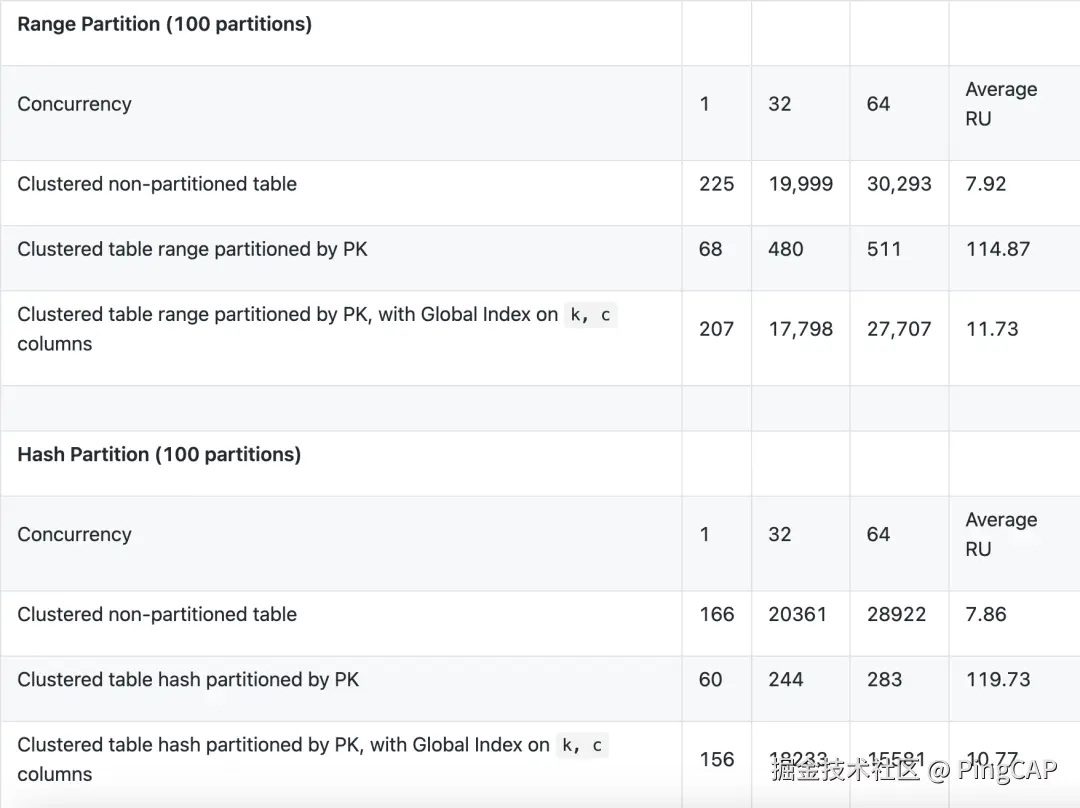Click the 27,707 value cell
The width and height of the screenshot is (1080, 808).
[899, 329]
